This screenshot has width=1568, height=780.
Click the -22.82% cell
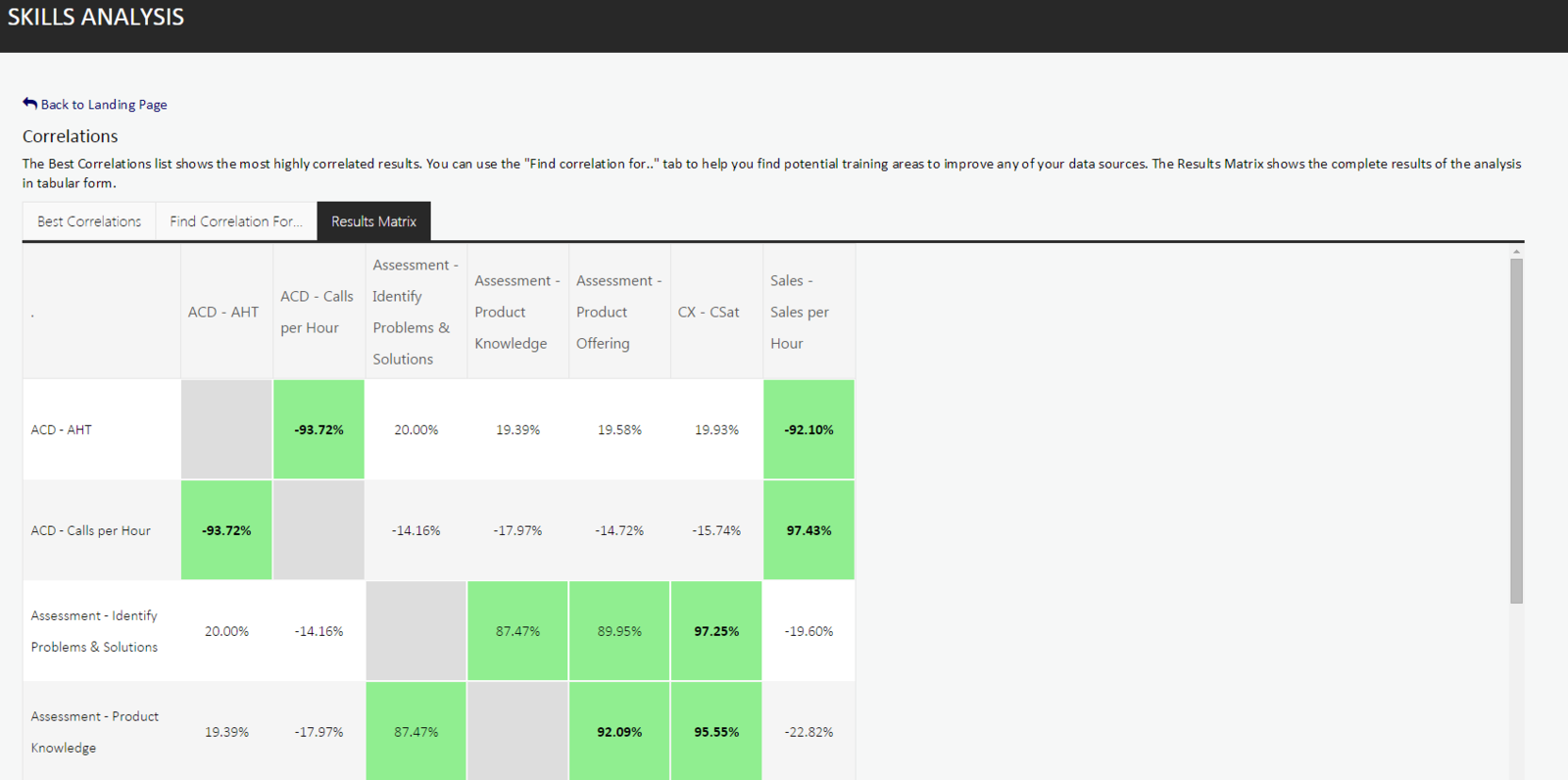pyautogui.click(x=808, y=732)
